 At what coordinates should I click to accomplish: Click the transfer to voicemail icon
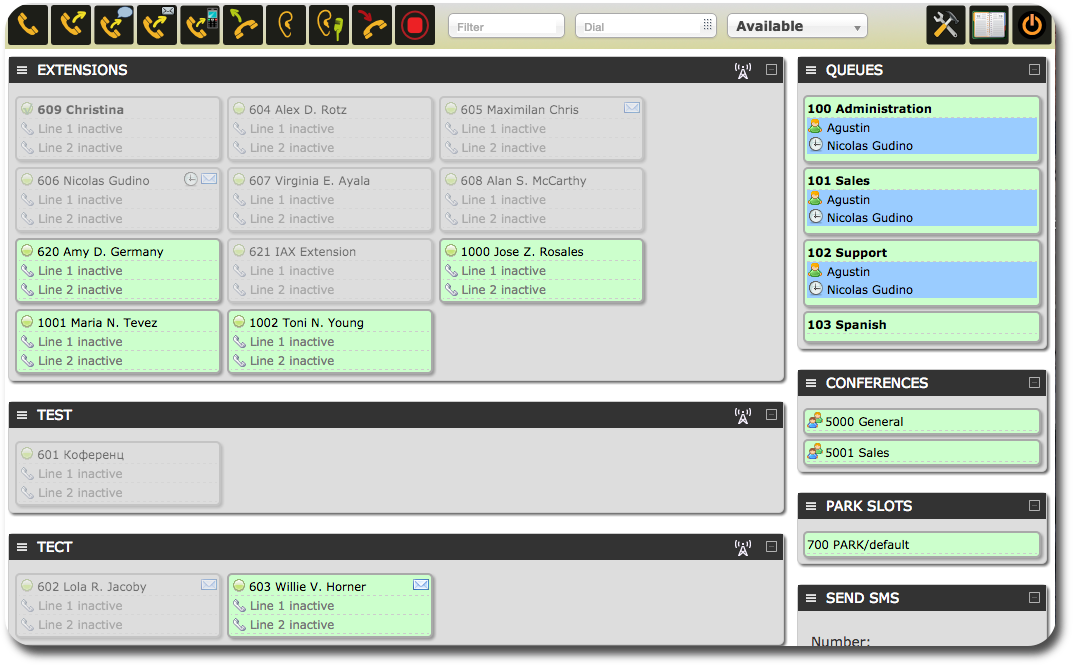click(157, 26)
